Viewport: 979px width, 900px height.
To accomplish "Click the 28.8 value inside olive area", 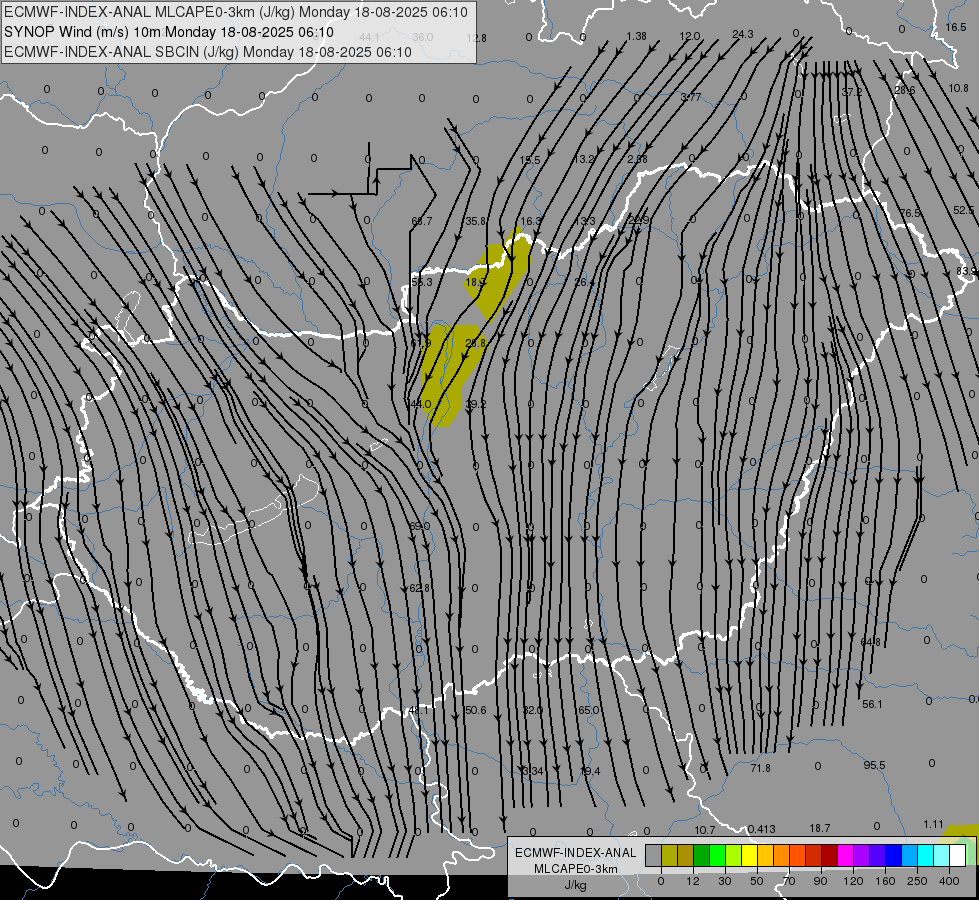I will [476, 343].
